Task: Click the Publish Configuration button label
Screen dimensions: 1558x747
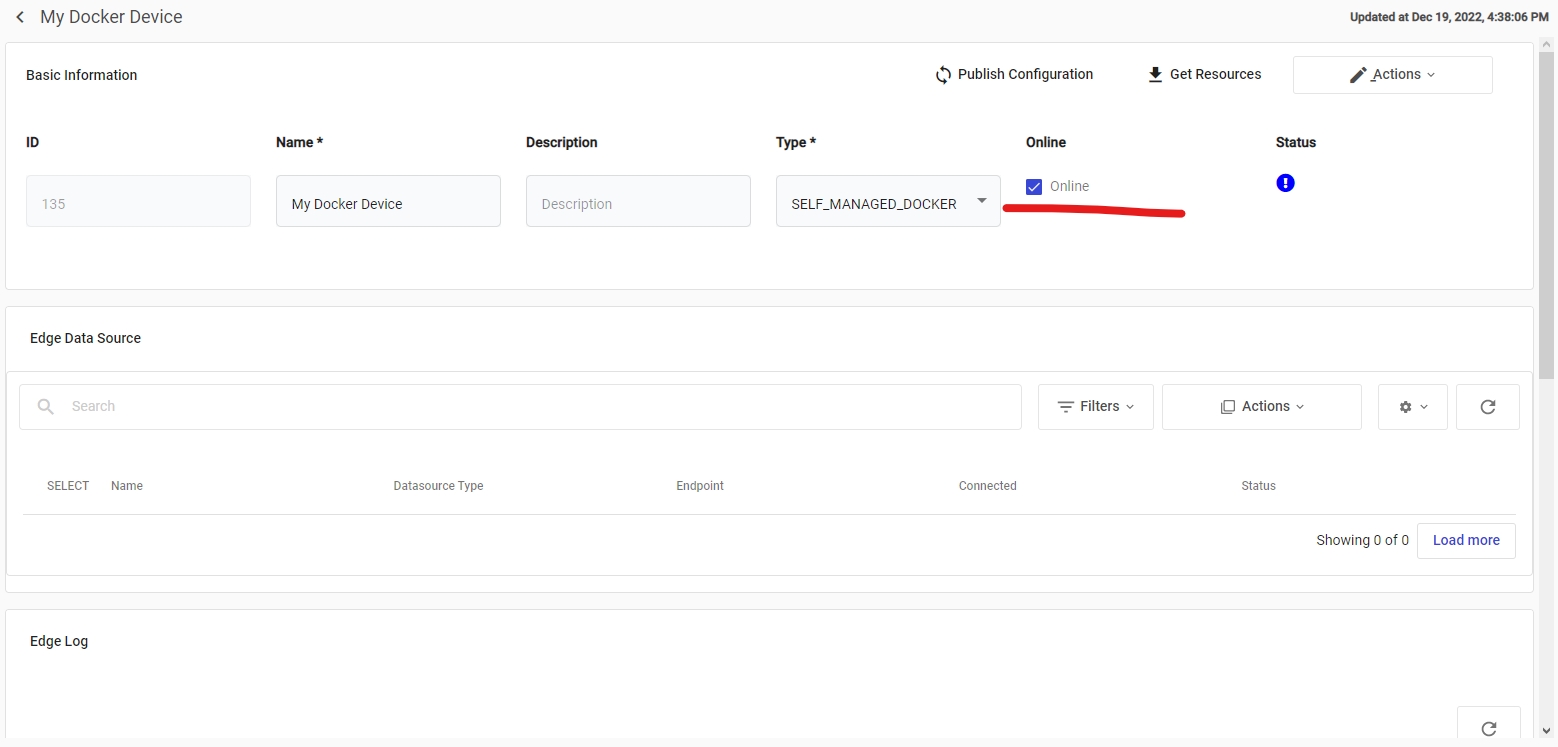Action: [1025, 75]
